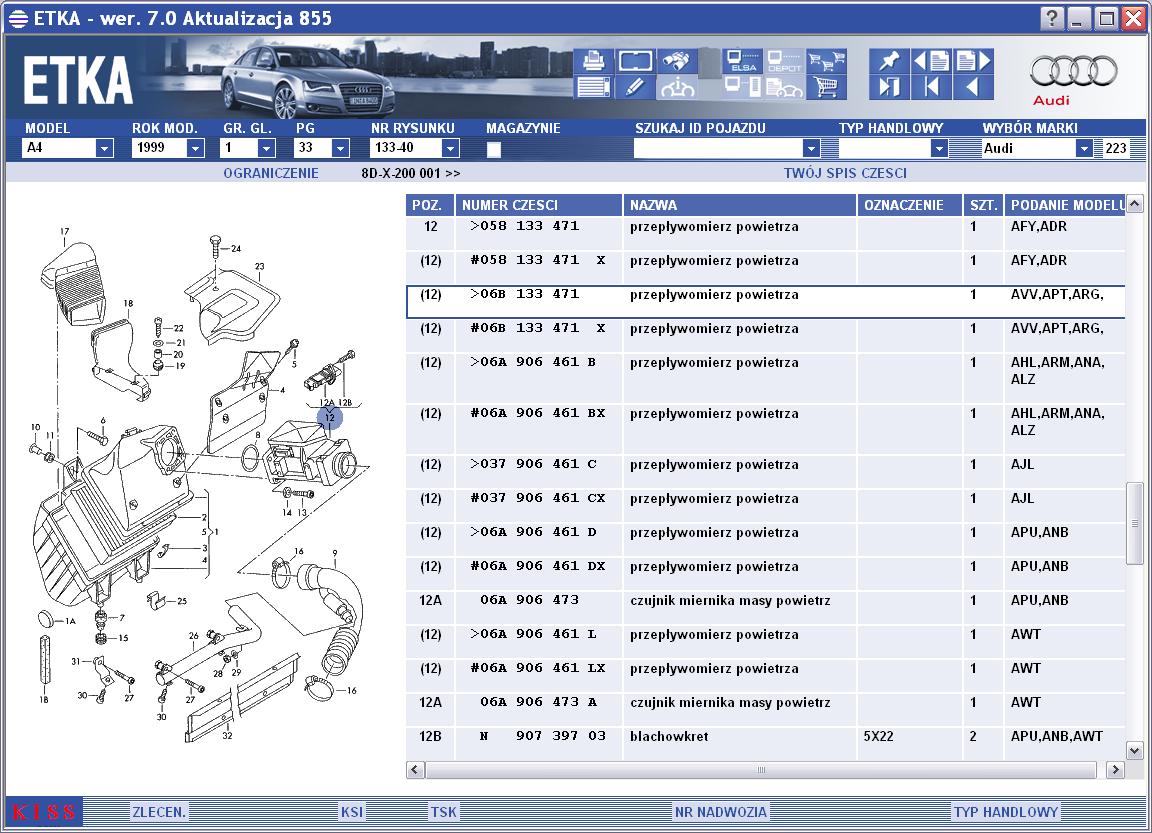Expand the PG dropdown showing 33
Image resolution: width=1152 pixels, height=833 pixels.
[x=339, y=148]
